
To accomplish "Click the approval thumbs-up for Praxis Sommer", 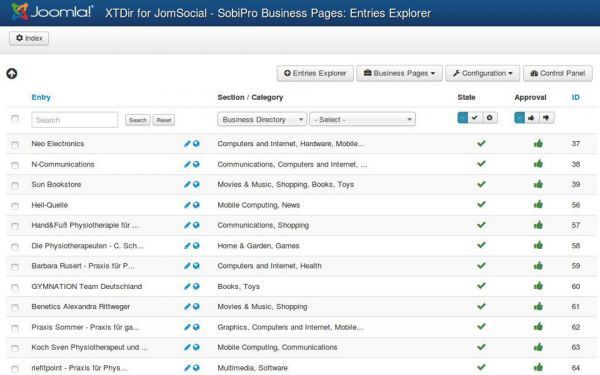I will click(x=538, y=327).
